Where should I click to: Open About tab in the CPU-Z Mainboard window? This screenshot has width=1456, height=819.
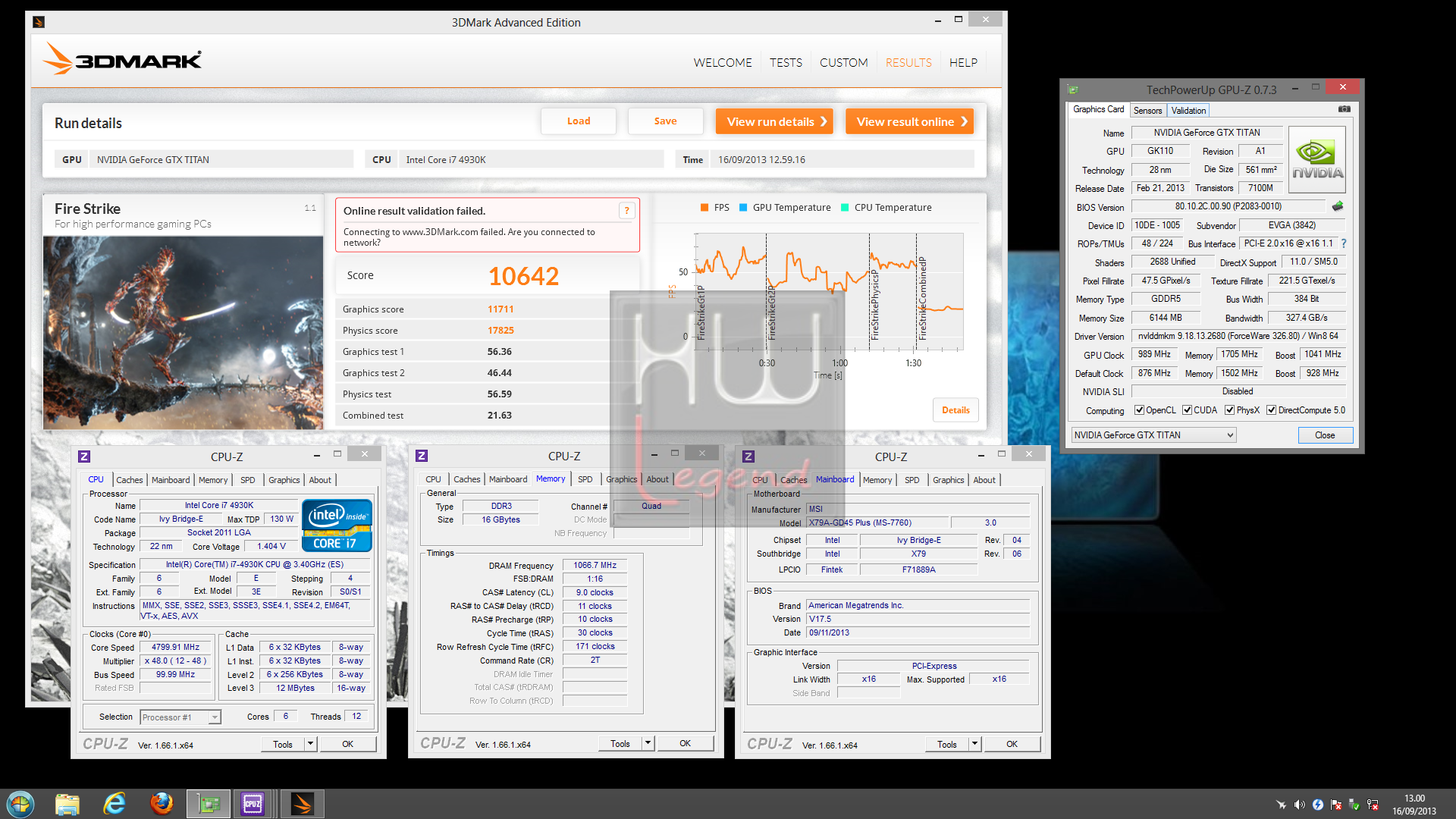click(x=984, y=480)
